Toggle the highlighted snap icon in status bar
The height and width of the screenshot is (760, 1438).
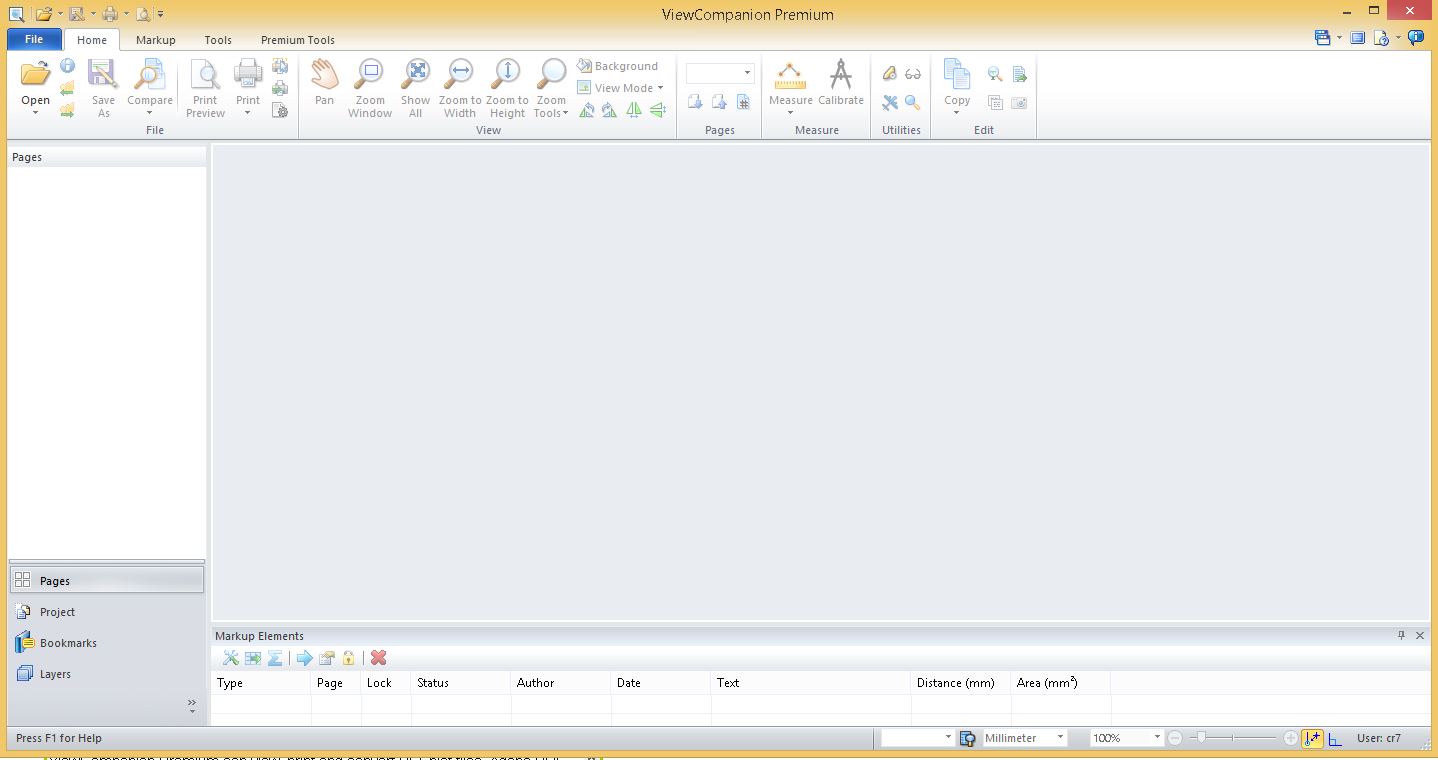pyautogui.click(x=1313, y=738)
